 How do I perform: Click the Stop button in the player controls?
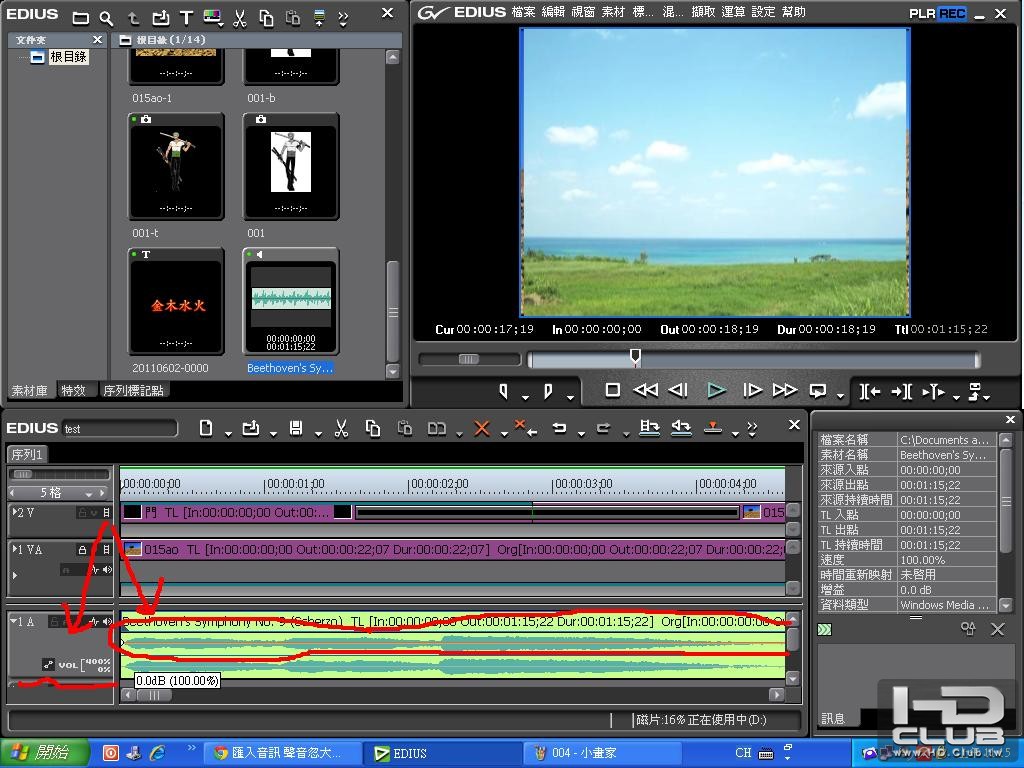[613, 390]
